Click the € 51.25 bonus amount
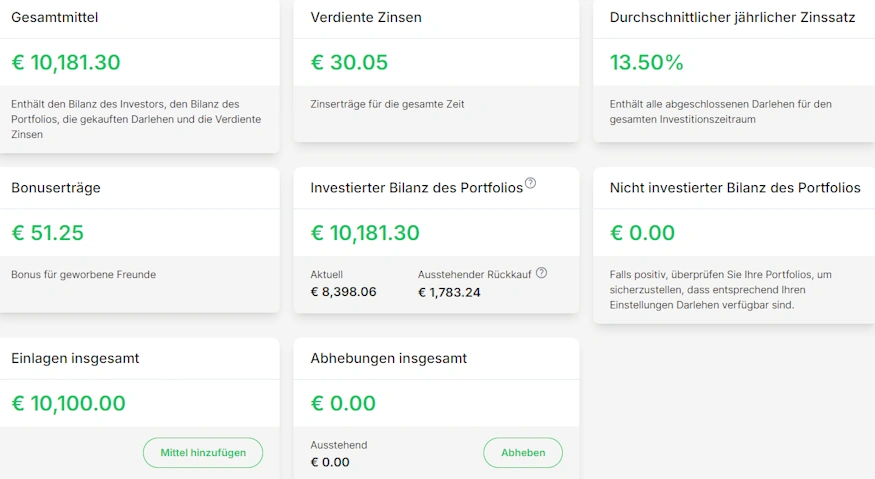This screenshot has width=875, height=479. click(47, 233)
